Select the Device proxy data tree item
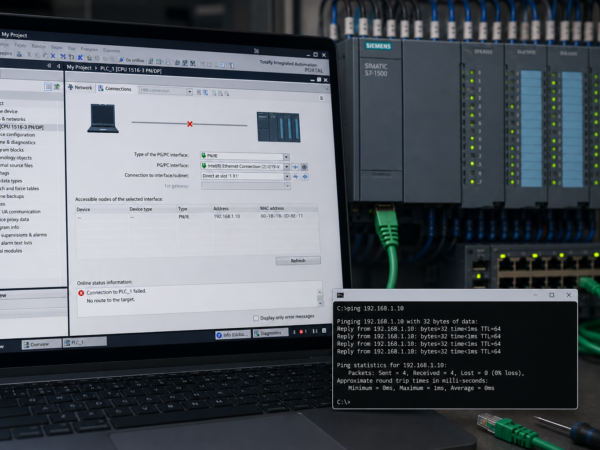The width and height of the screenshot is (600, 450). coord(15,220)
